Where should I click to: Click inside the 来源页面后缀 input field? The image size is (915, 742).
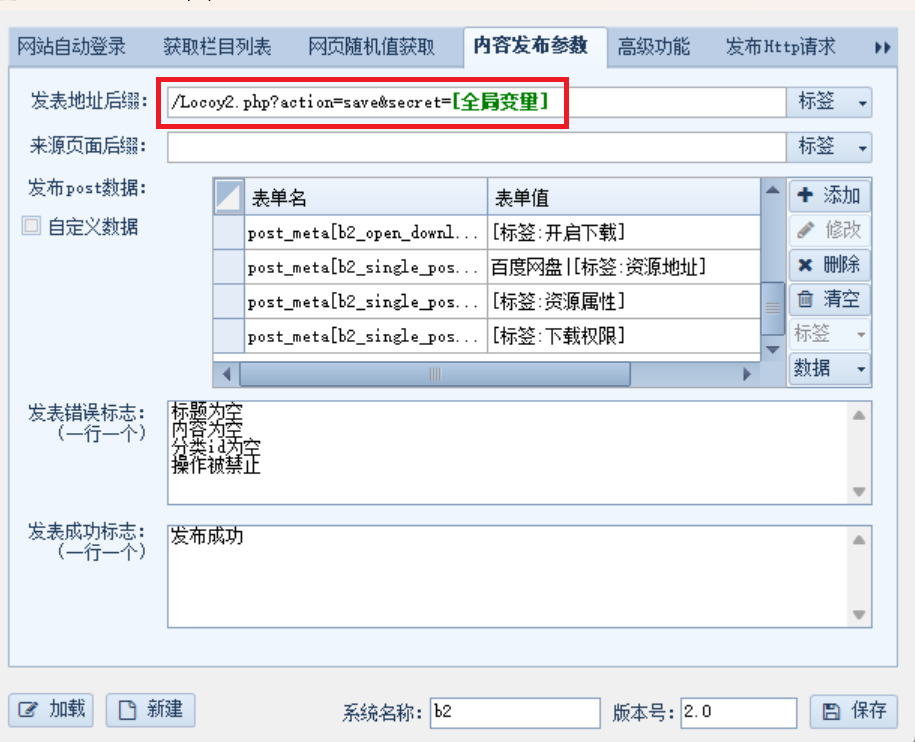476,148
